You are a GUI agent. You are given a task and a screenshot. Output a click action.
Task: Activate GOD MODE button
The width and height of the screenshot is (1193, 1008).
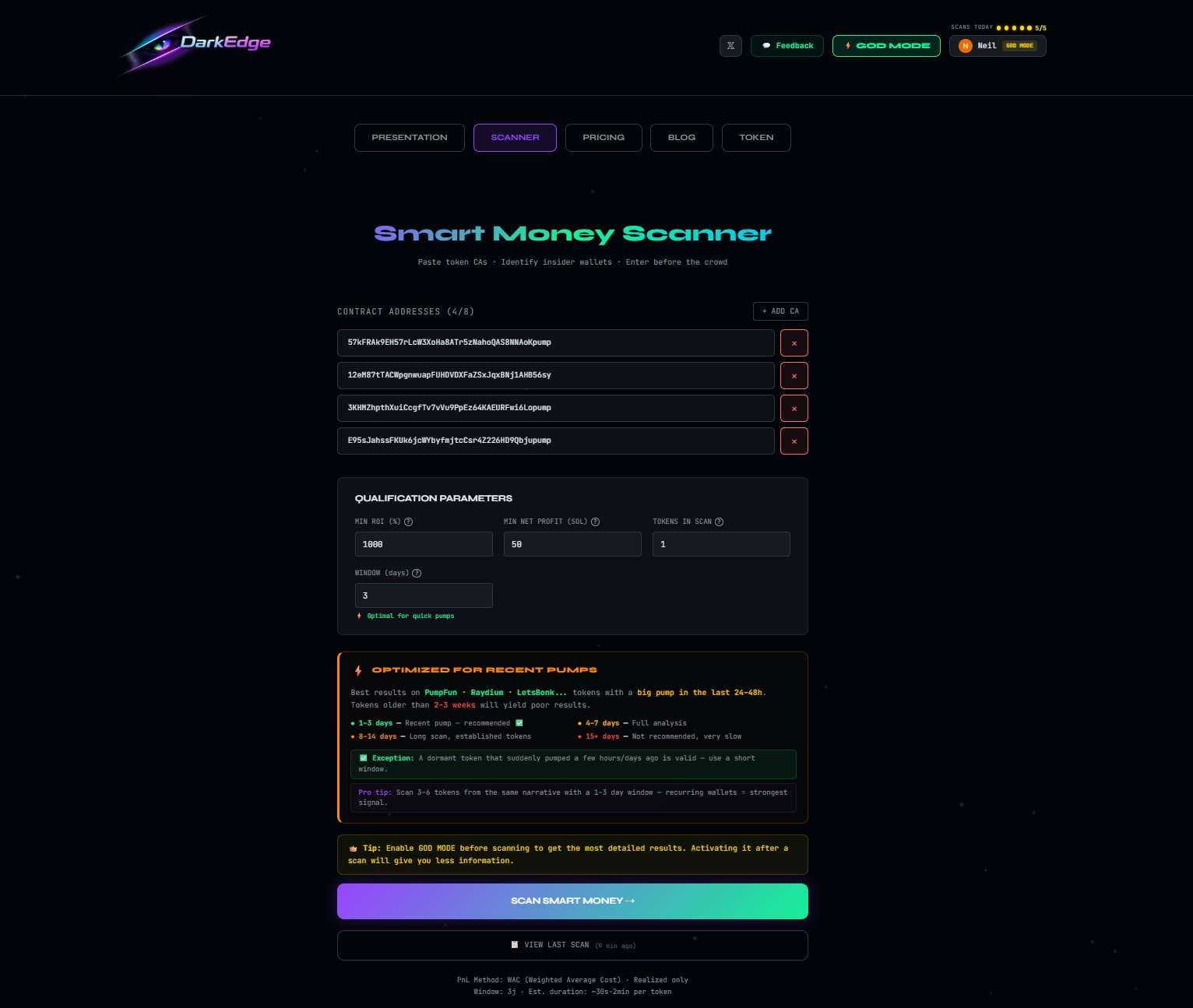pyautogui.click(x=886, y=46)
